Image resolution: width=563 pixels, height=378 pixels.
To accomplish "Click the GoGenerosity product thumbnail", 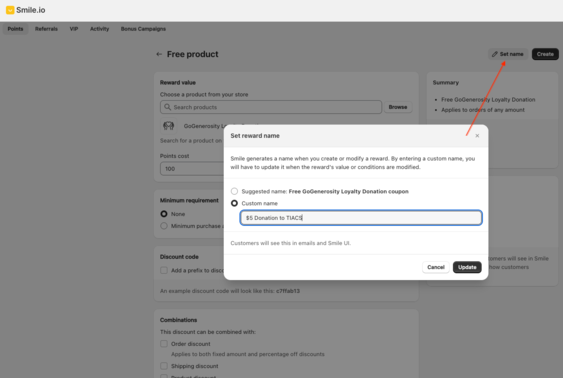I will [168, 126].
